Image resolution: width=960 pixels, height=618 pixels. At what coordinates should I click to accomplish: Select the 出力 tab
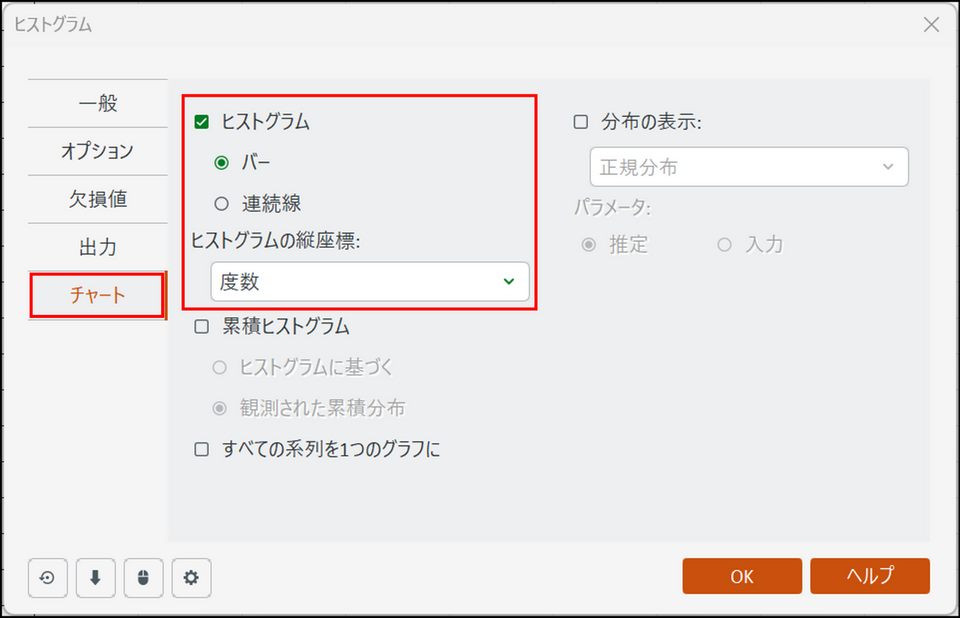pos(97,247)
